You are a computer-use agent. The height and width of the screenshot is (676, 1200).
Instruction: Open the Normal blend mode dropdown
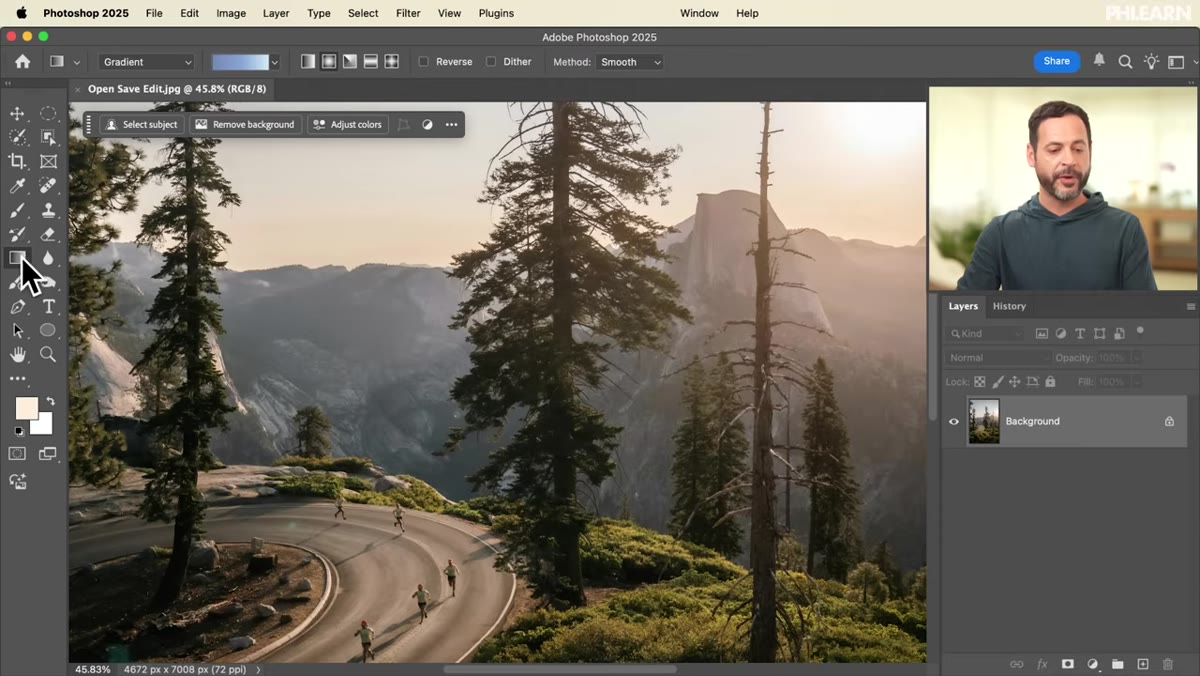(997, 357)
